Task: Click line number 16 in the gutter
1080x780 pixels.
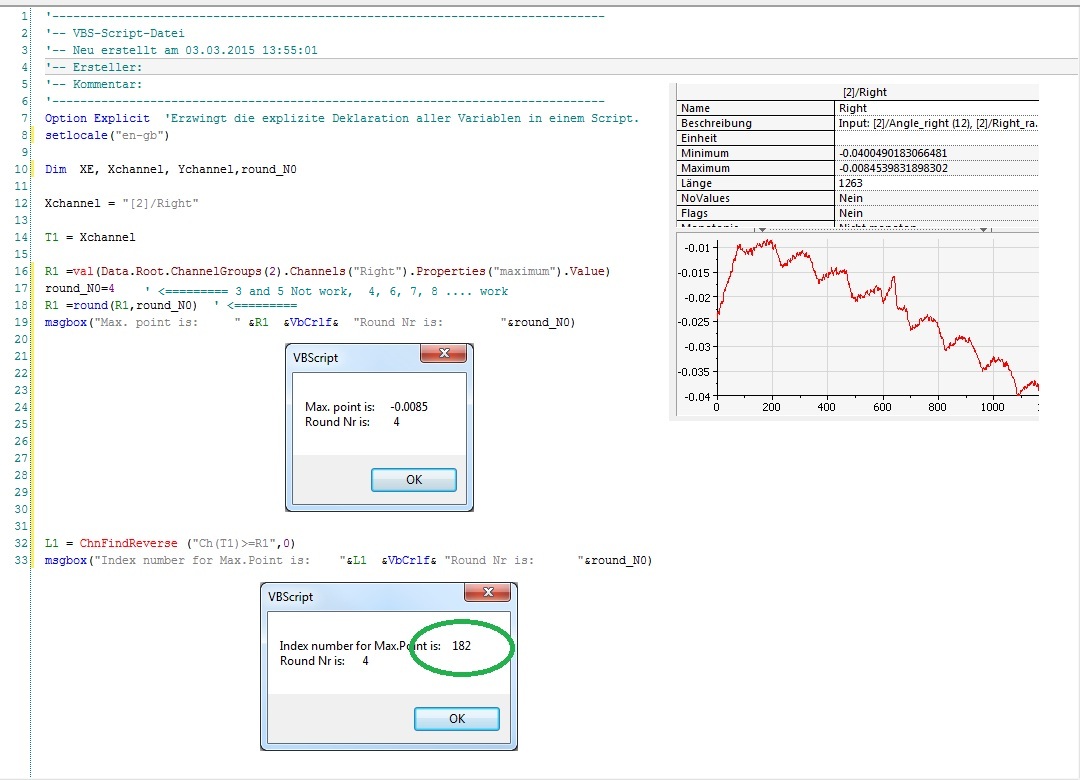Action: click(21, 271)
